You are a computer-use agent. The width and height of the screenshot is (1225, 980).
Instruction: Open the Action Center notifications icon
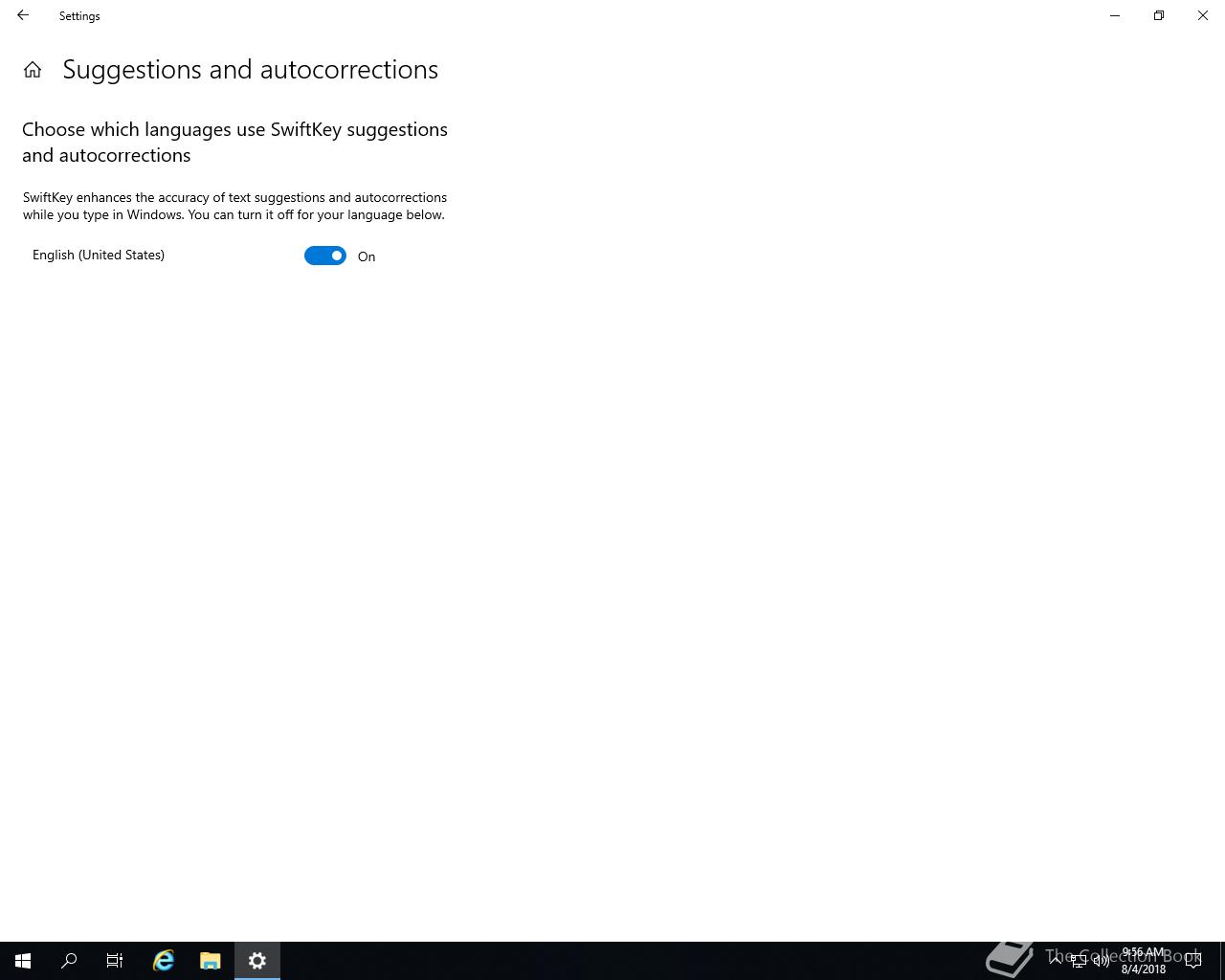click(1193, 961)
